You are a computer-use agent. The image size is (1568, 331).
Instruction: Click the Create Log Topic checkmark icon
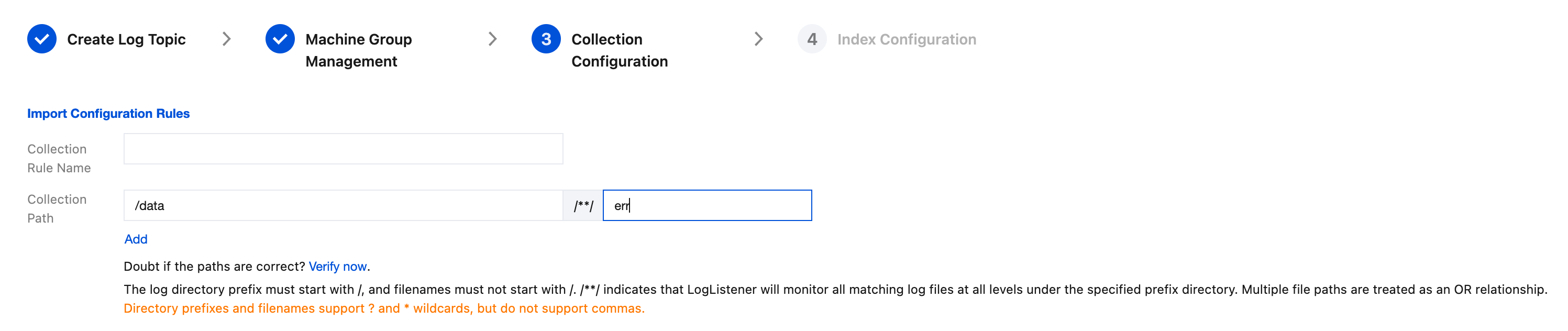pyautogui.click(x=41, y=39)
